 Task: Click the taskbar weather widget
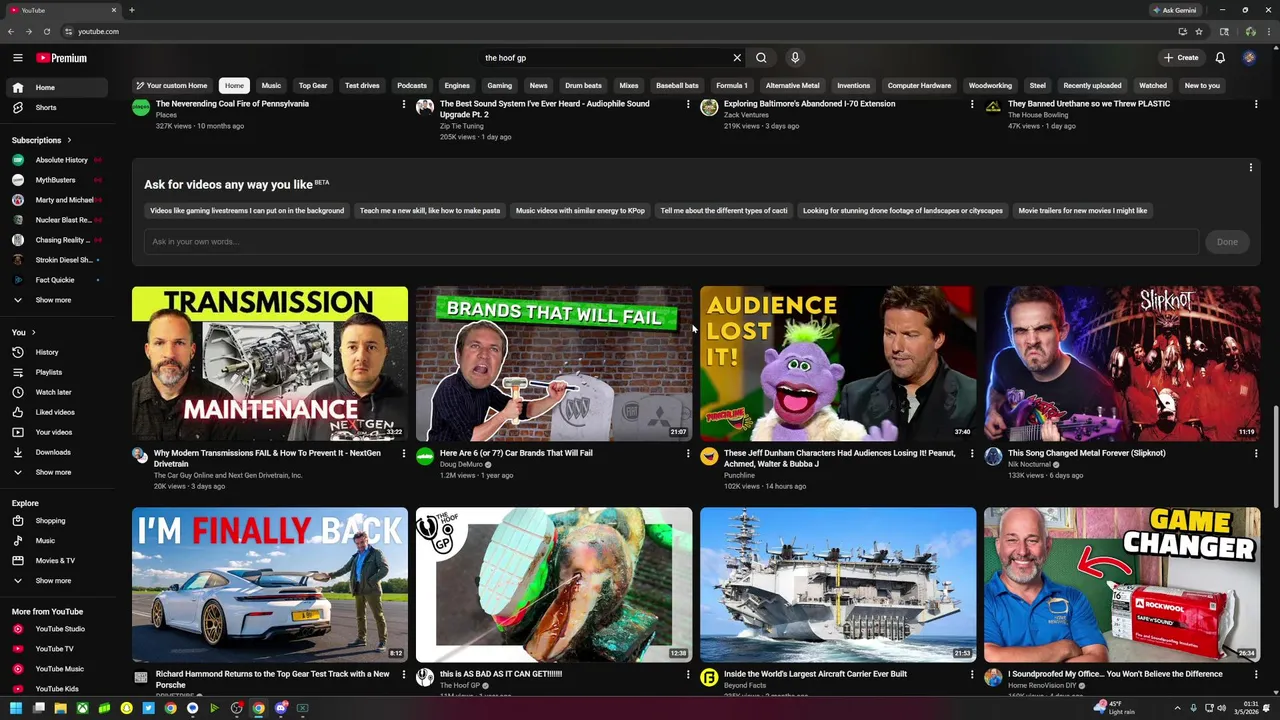click(1115, 708)
